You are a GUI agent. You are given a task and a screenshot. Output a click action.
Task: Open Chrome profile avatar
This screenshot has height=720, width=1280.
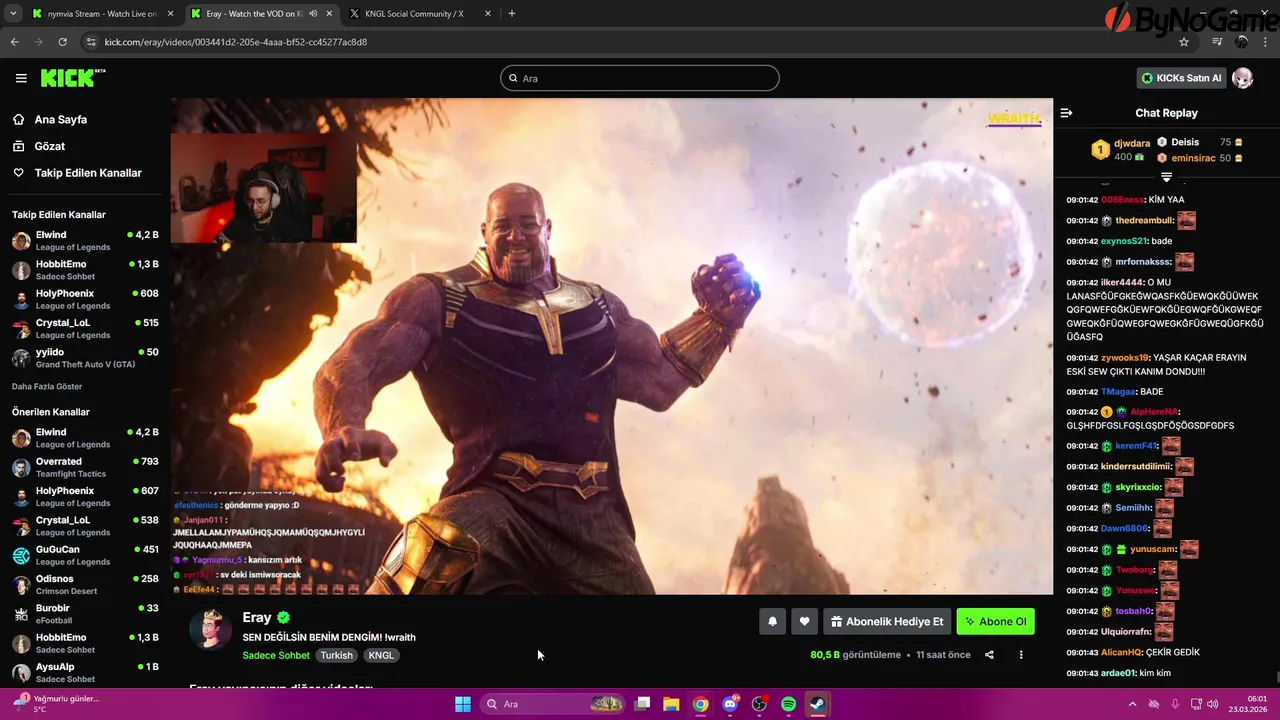coord(1242,42)
